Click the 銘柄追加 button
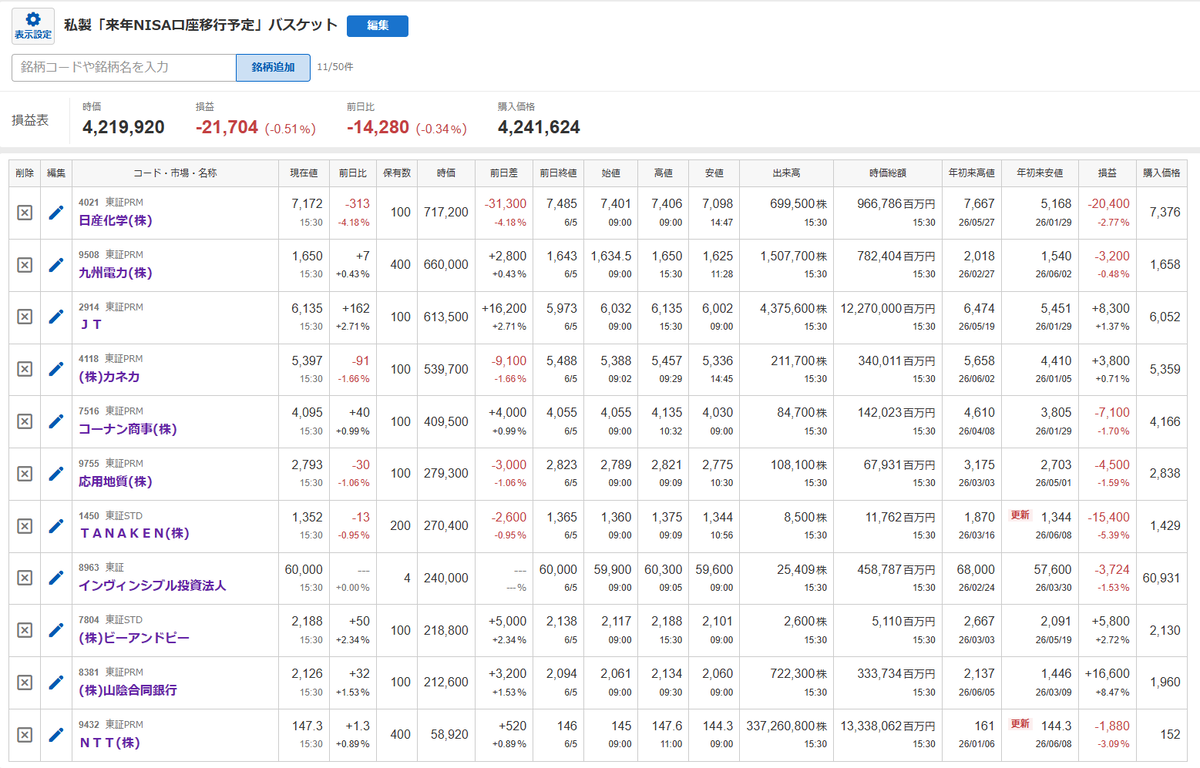This screenshot has height=768, width=1200. [273, 67]
